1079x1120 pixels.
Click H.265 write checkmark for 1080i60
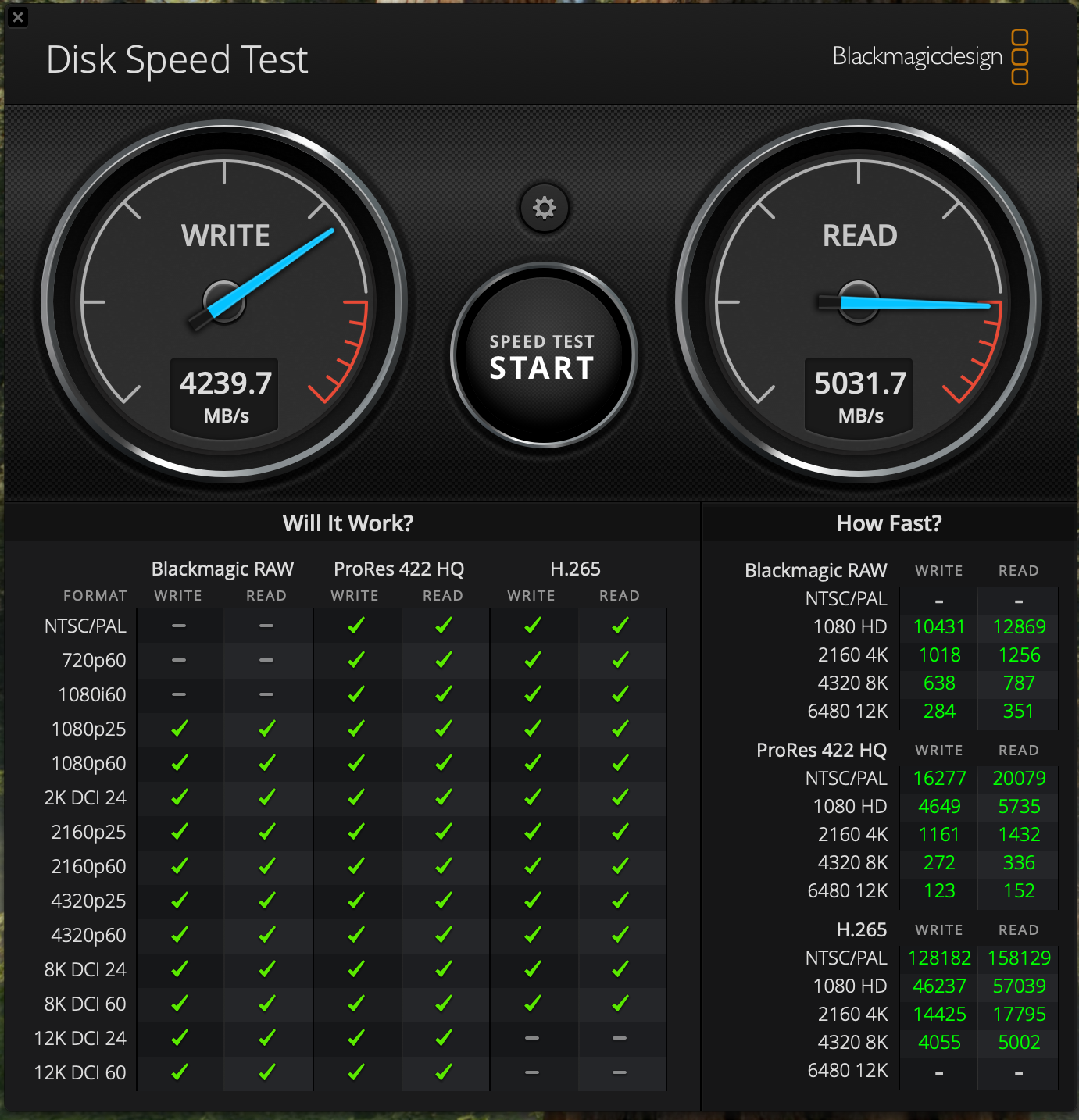pyautogui.click(x=532, y=694)
